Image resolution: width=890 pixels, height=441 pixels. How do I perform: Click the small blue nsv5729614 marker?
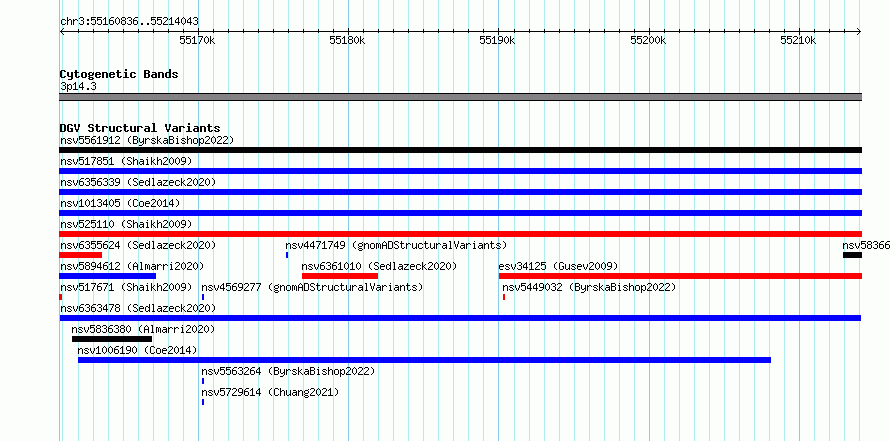(203, 402)
